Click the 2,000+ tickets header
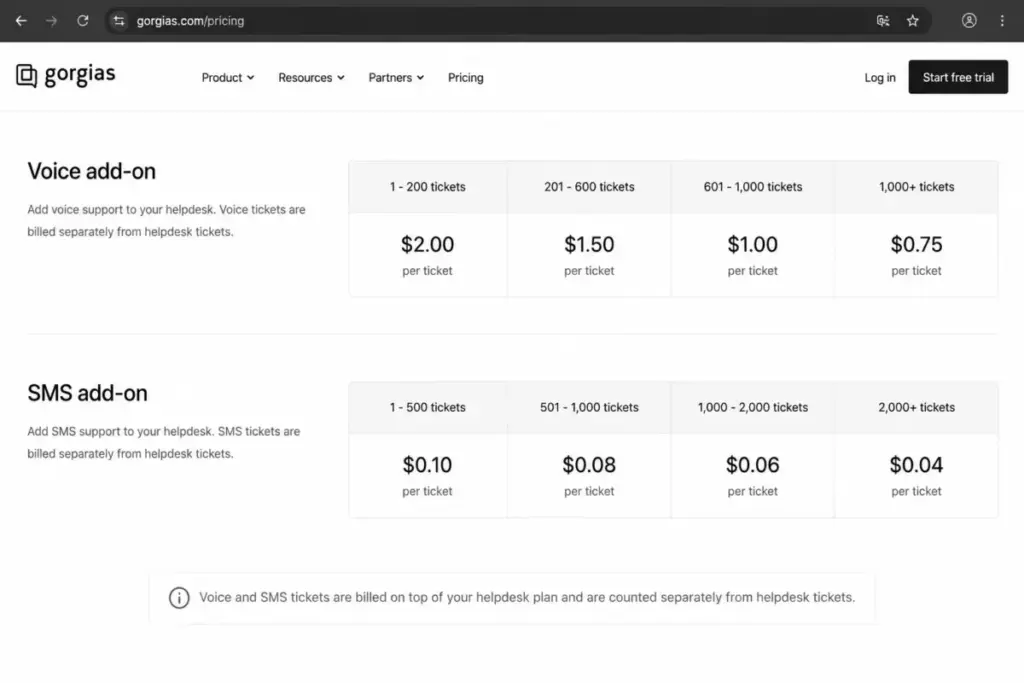Image resolution: width=1024 pixels, height=683 pixels. click(x=916, y=407)
